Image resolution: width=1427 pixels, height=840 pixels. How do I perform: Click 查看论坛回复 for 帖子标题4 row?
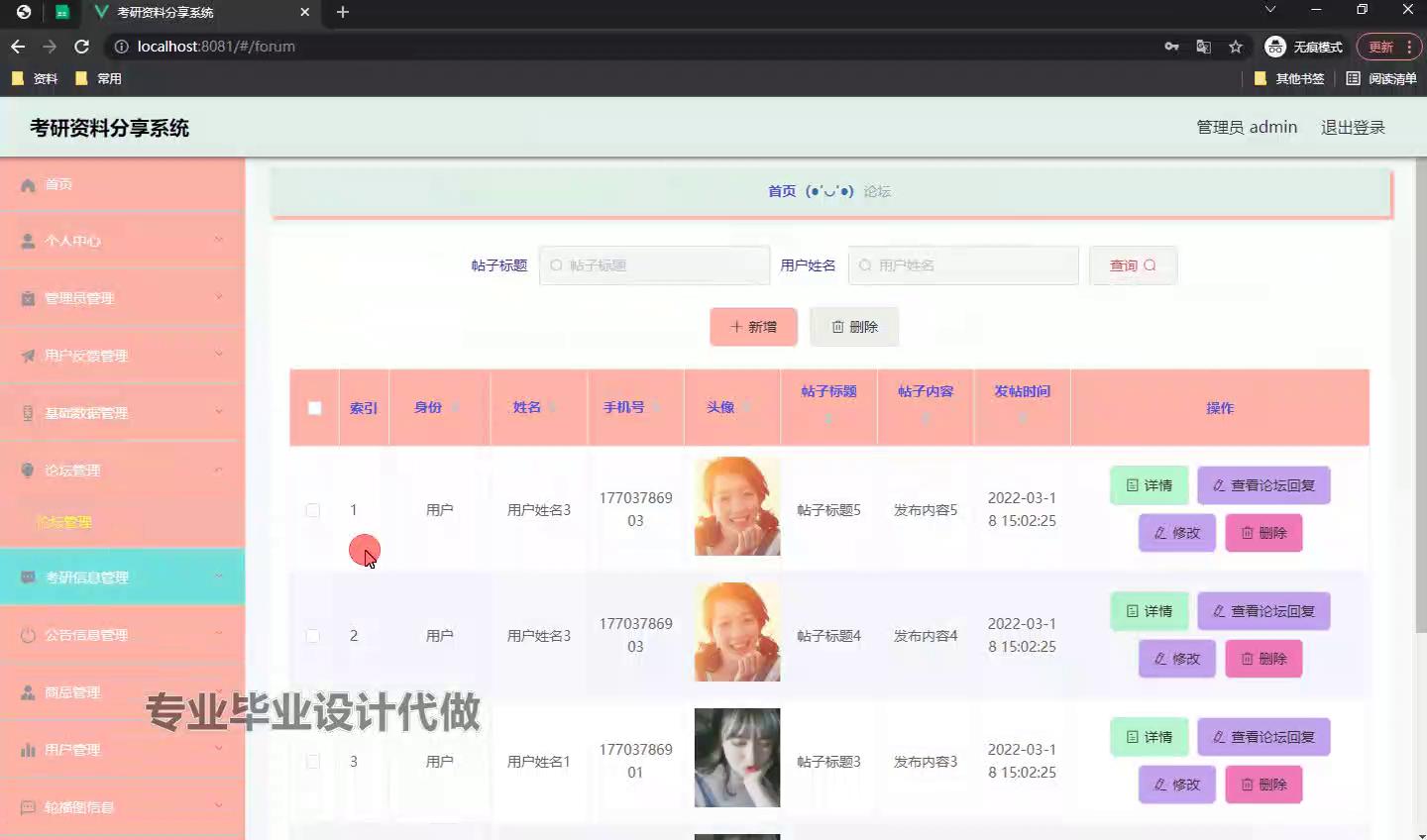point(1263,611)
